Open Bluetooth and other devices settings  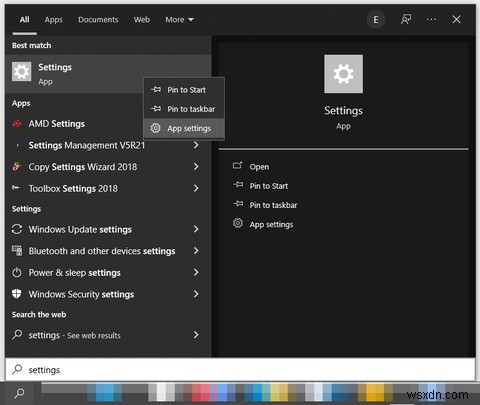pyautogui.click(x=108, y=251)
